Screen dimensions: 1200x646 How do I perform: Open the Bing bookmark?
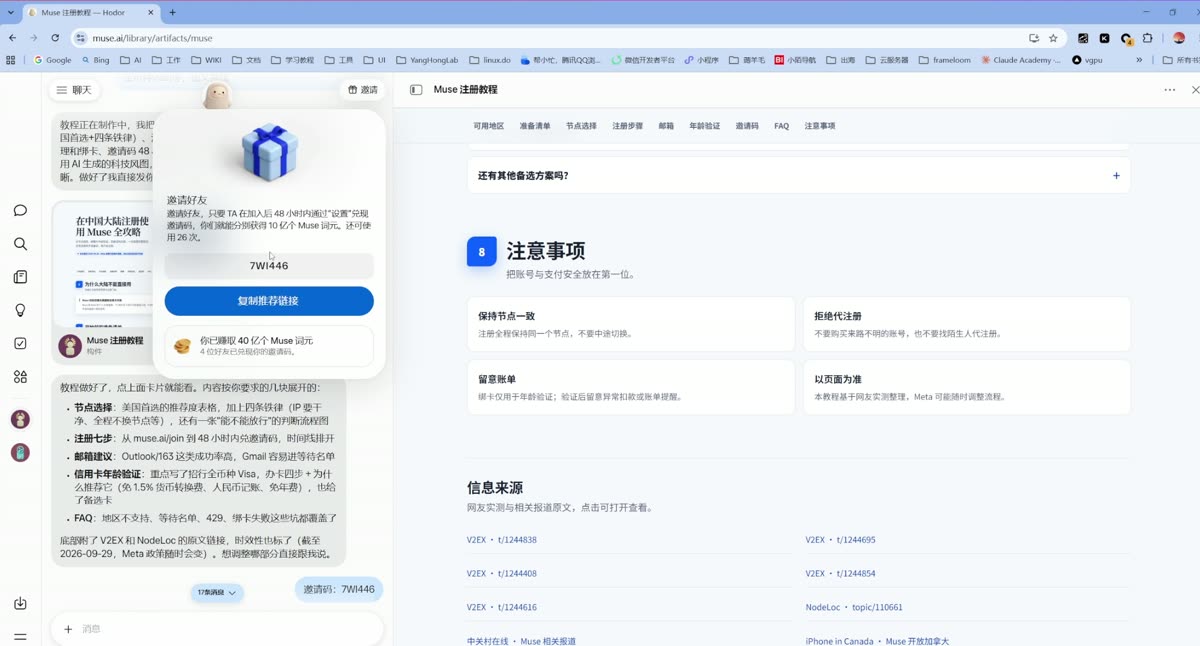96,60
